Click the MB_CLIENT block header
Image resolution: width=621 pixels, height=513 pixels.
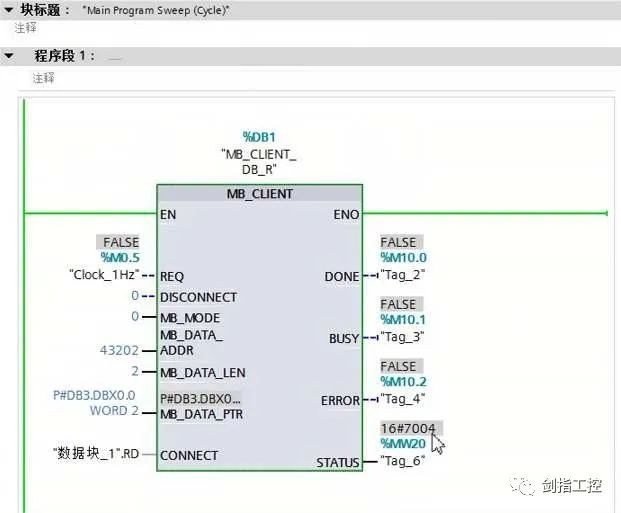[259, 192]
